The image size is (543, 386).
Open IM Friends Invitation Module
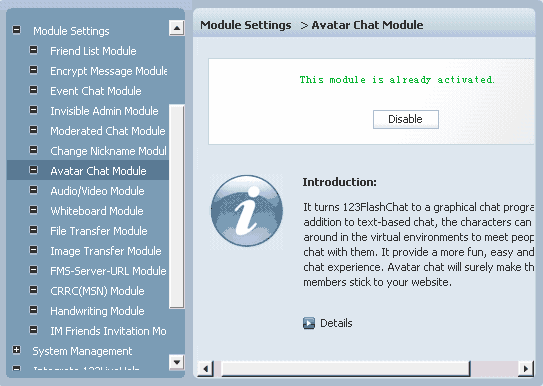tap(108, 331)
